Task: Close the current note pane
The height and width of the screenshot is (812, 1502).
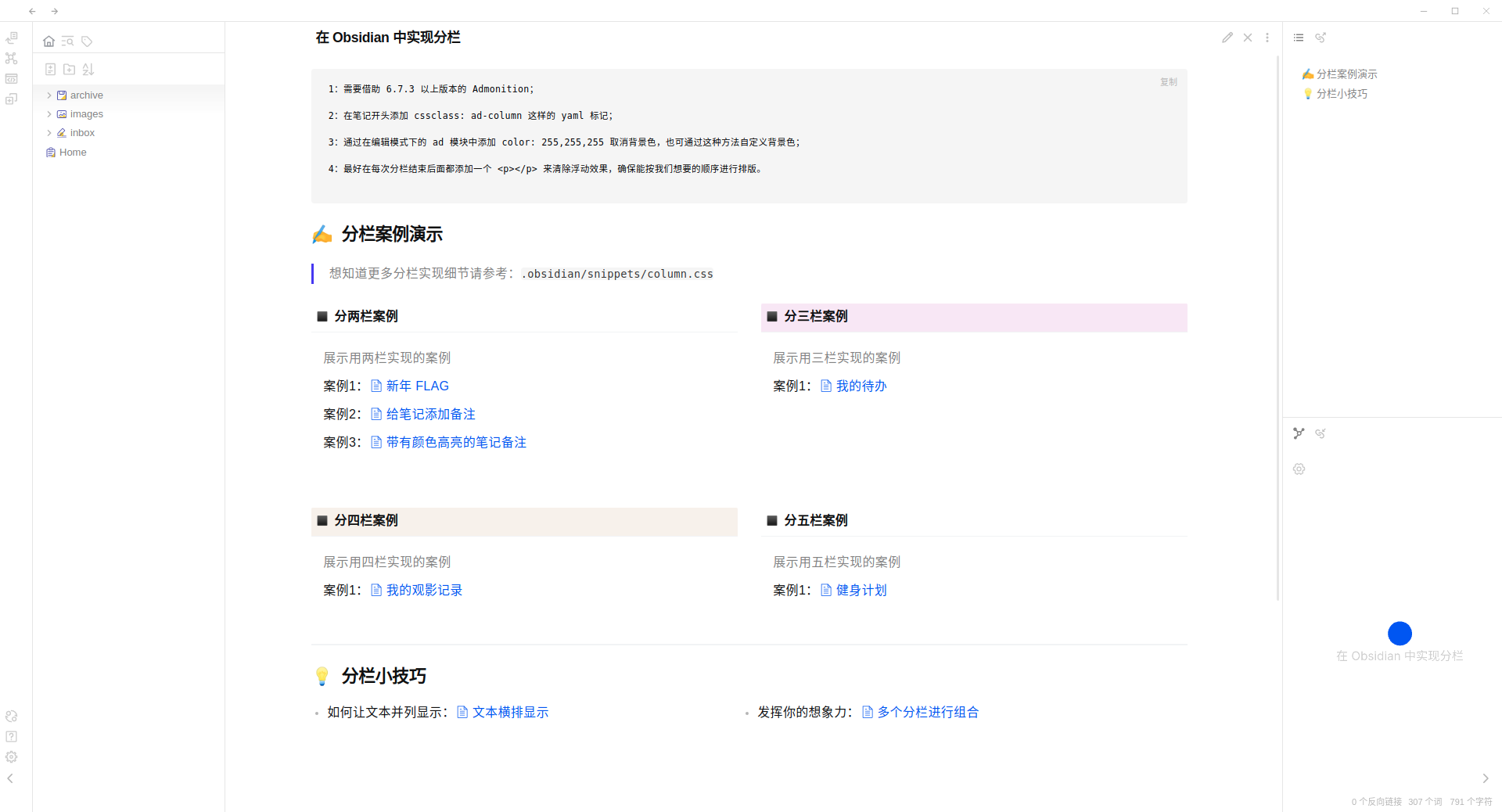Action: click(x=1248, y=38)
